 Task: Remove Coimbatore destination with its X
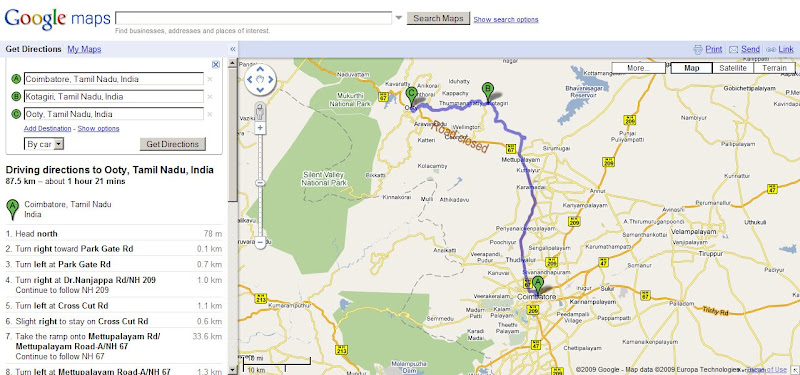pos(210,80)
